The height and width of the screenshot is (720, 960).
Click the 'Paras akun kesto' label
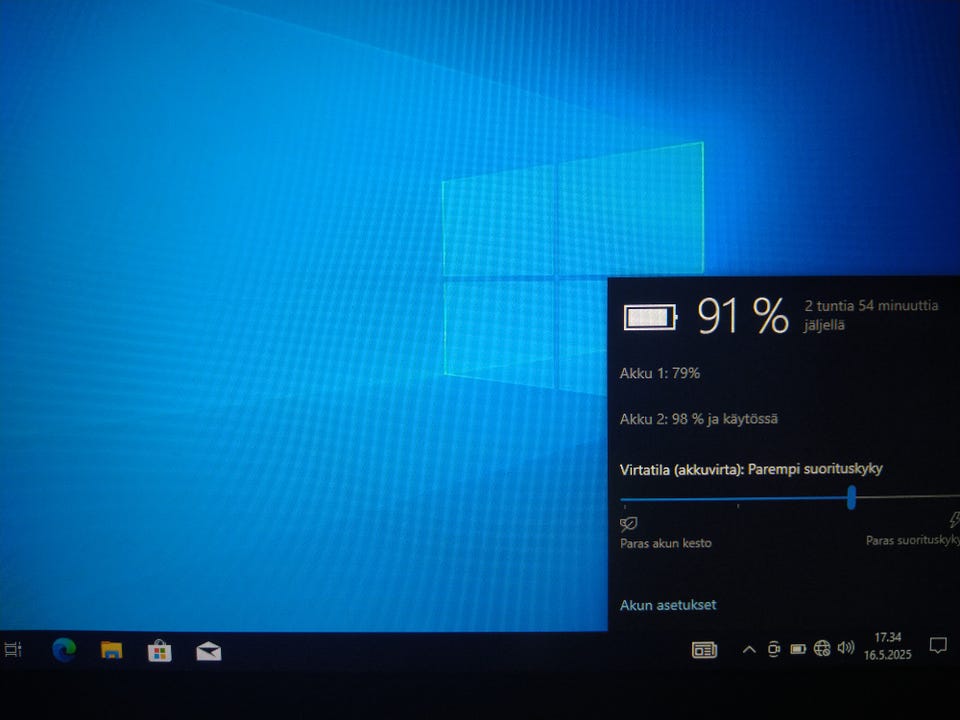(x=666, y=543)
